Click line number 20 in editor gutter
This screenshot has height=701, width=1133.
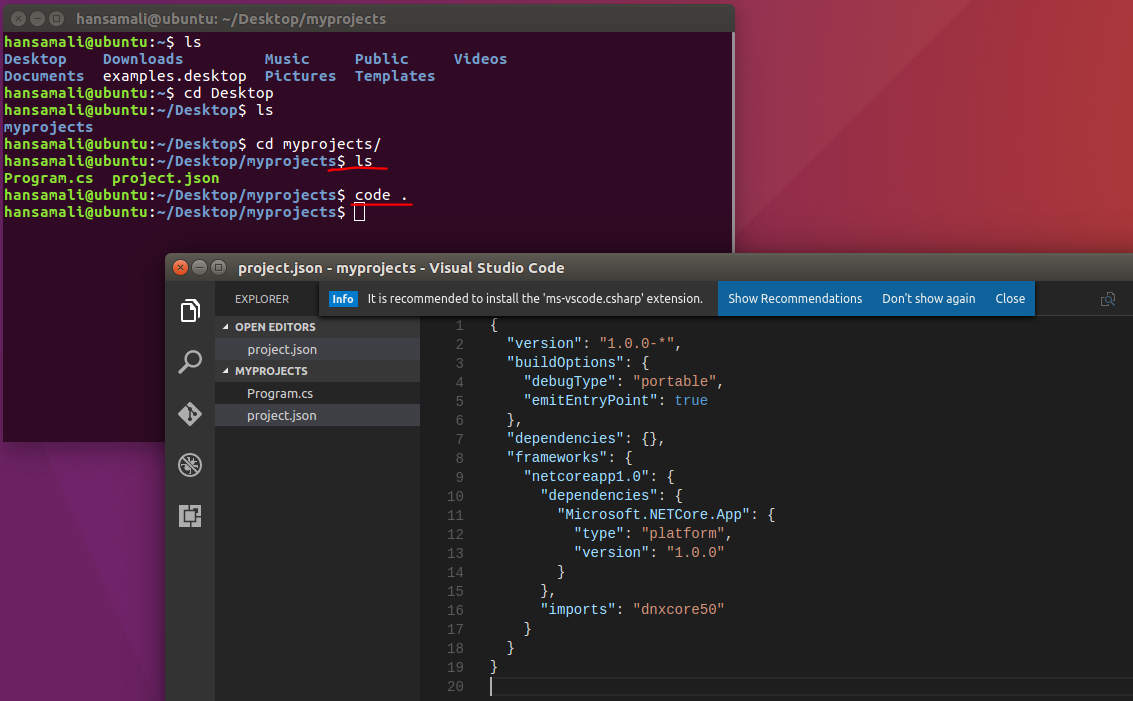point(455,687)
